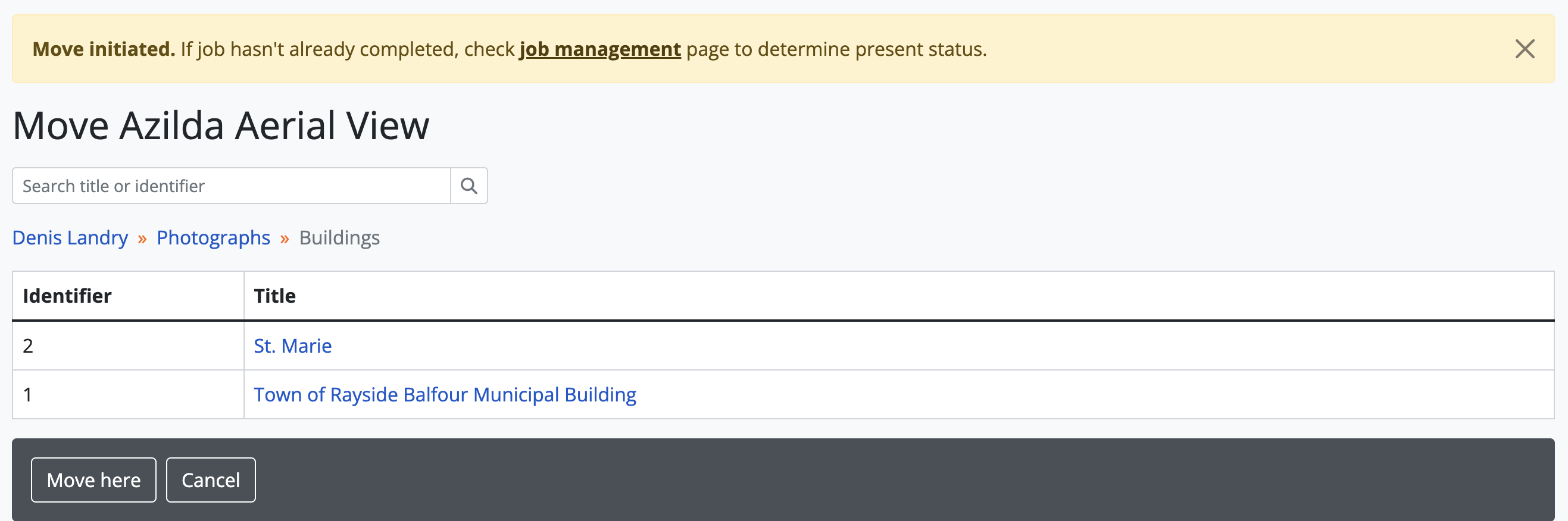Screen dimensions: 1568x521
Task: Click the magnifying glass search icon
Action: (468, 186)
